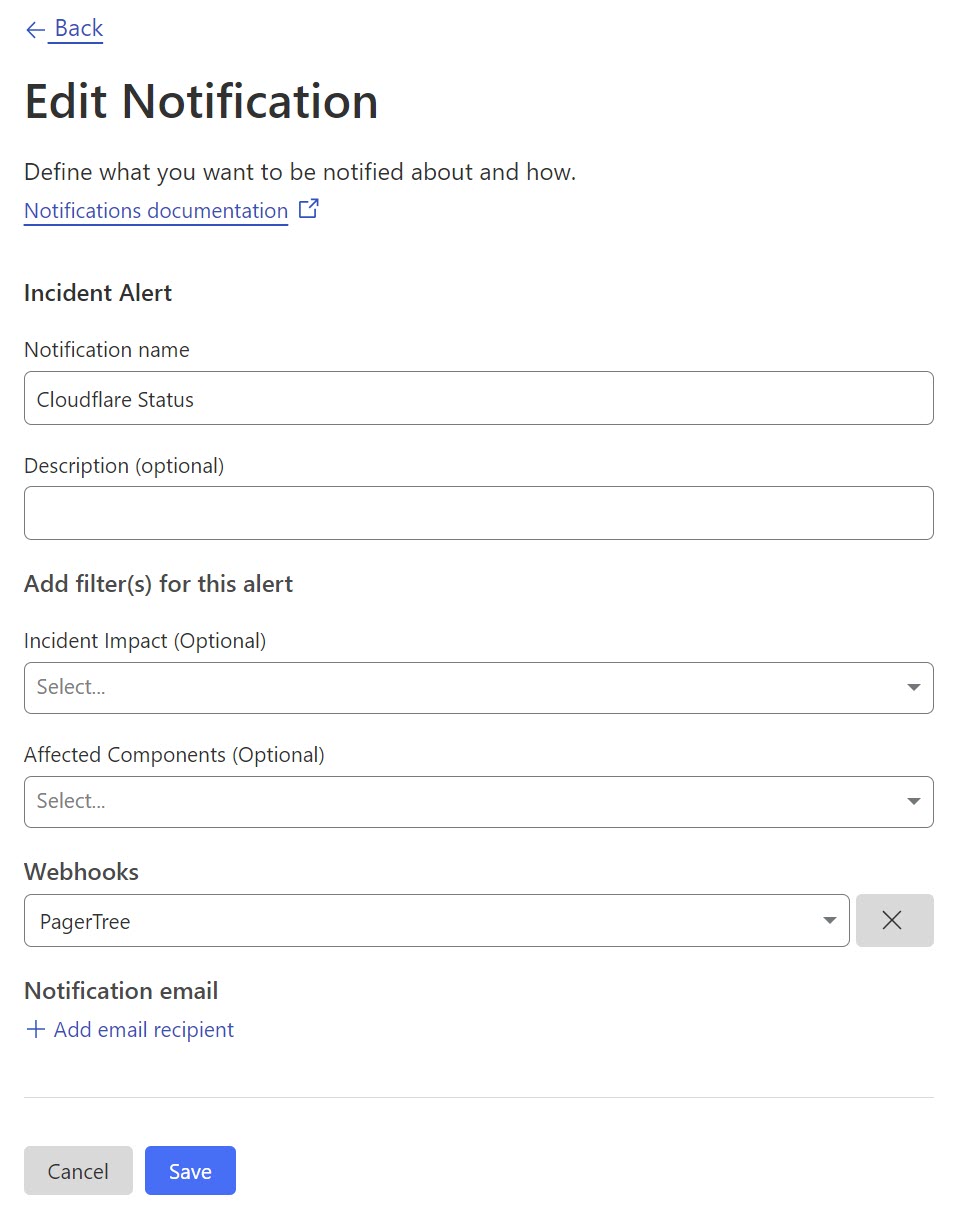
Task: Click the plus icon under Notification email
Action: pos(36,1030)
